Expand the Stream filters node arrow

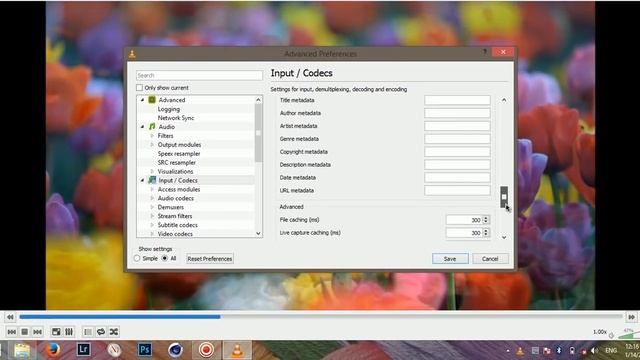(x=152, y=216)
